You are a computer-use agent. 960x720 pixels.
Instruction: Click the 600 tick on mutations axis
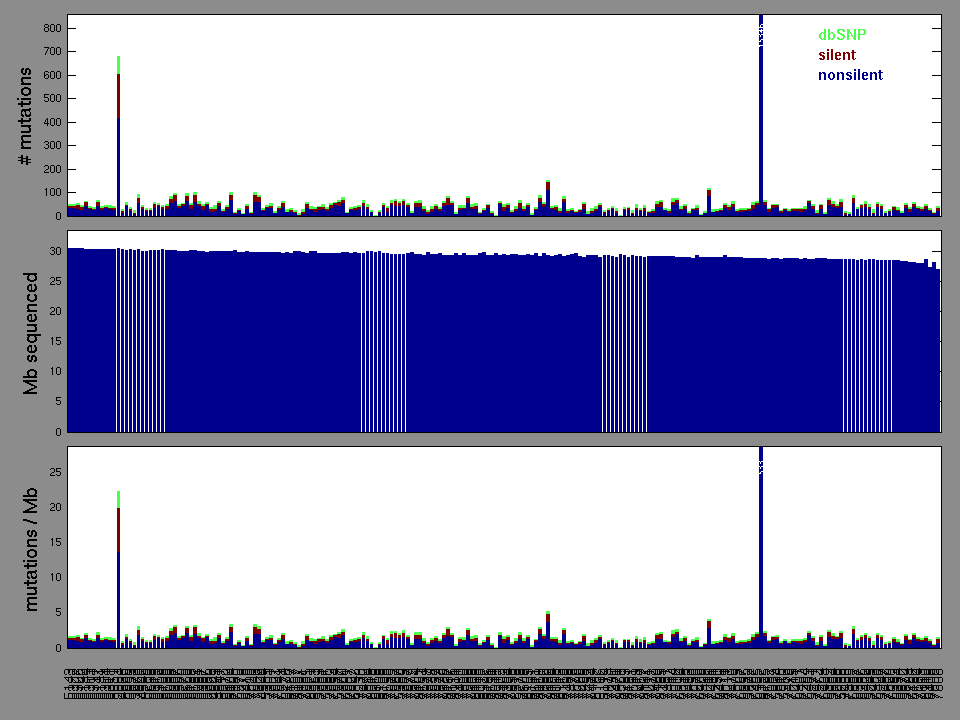click(x=51, y=75)
